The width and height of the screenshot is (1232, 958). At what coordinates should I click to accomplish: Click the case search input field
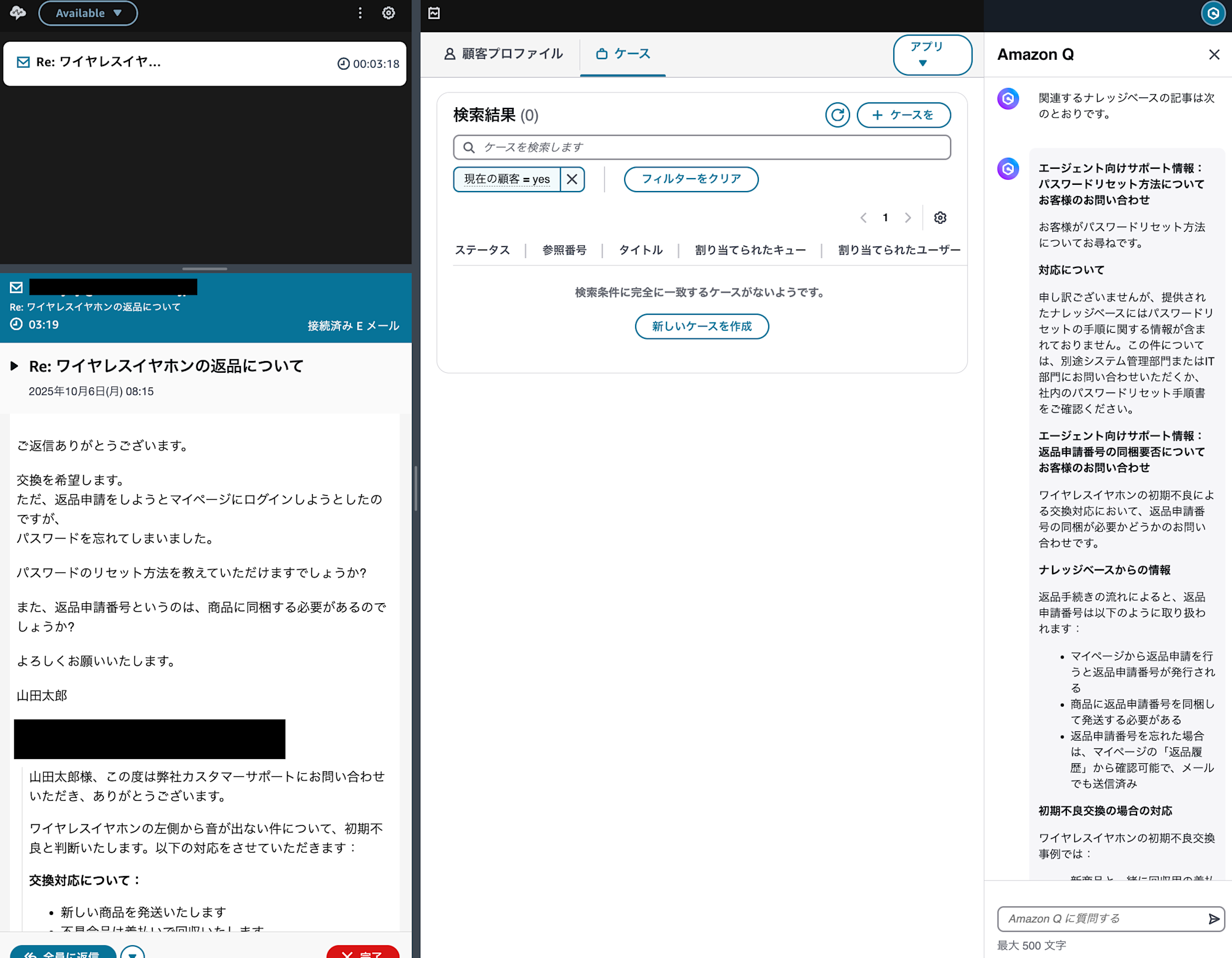tap(702, 147)
